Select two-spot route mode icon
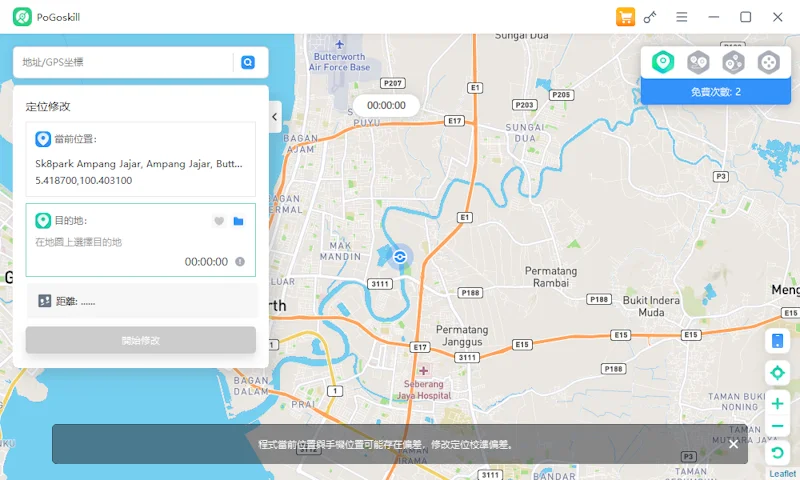The width and height of the screenshot is (800, 480). (698, 63)
